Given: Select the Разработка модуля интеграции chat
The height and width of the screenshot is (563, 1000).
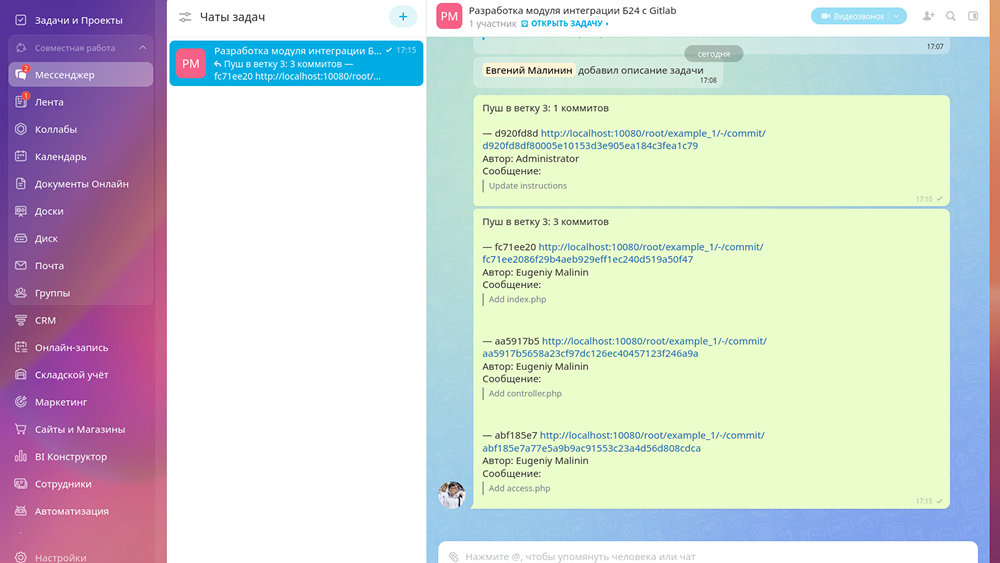Looking at the screenshot, I should pyautogui.click(x=296, y=63).
